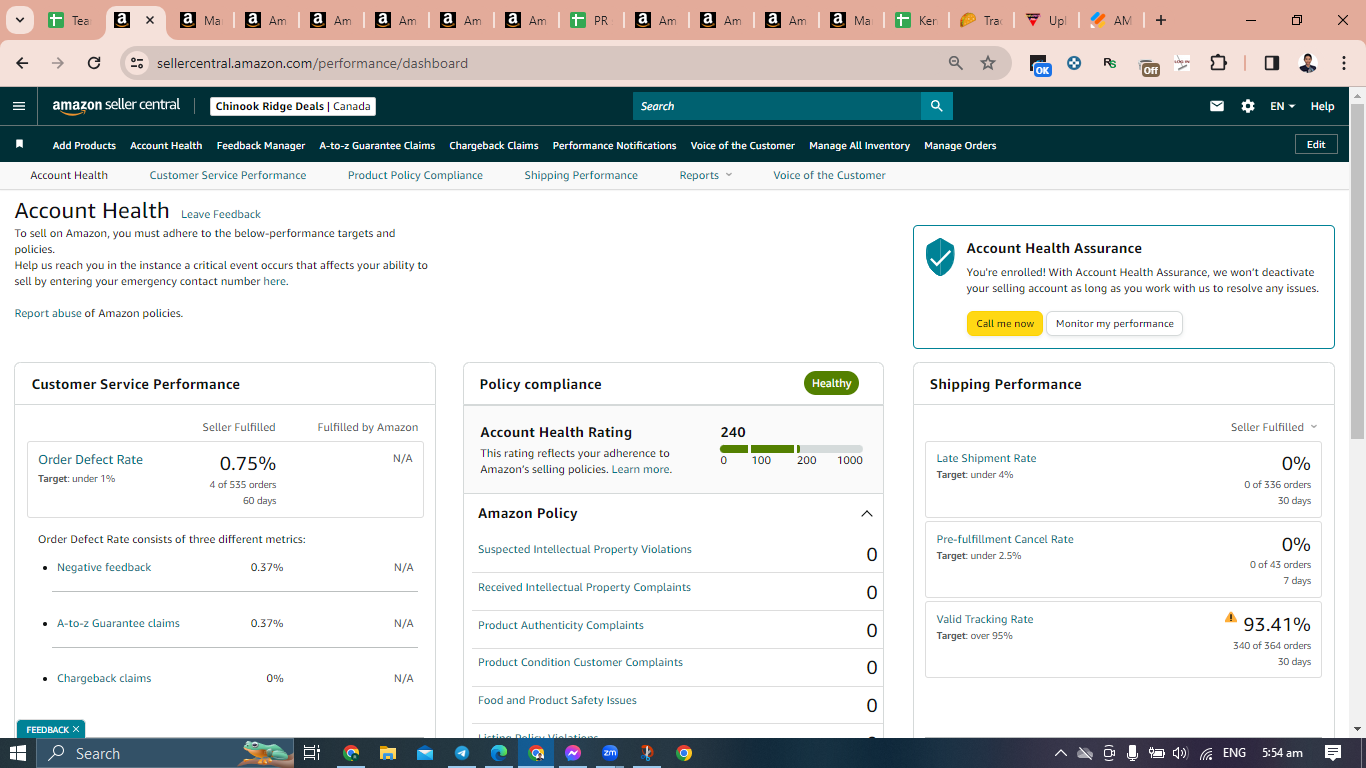Image resolution: width=1366 pixels, height=768 pixels.
Task: Open the Windows Start menu
Action: coord(18,753)
